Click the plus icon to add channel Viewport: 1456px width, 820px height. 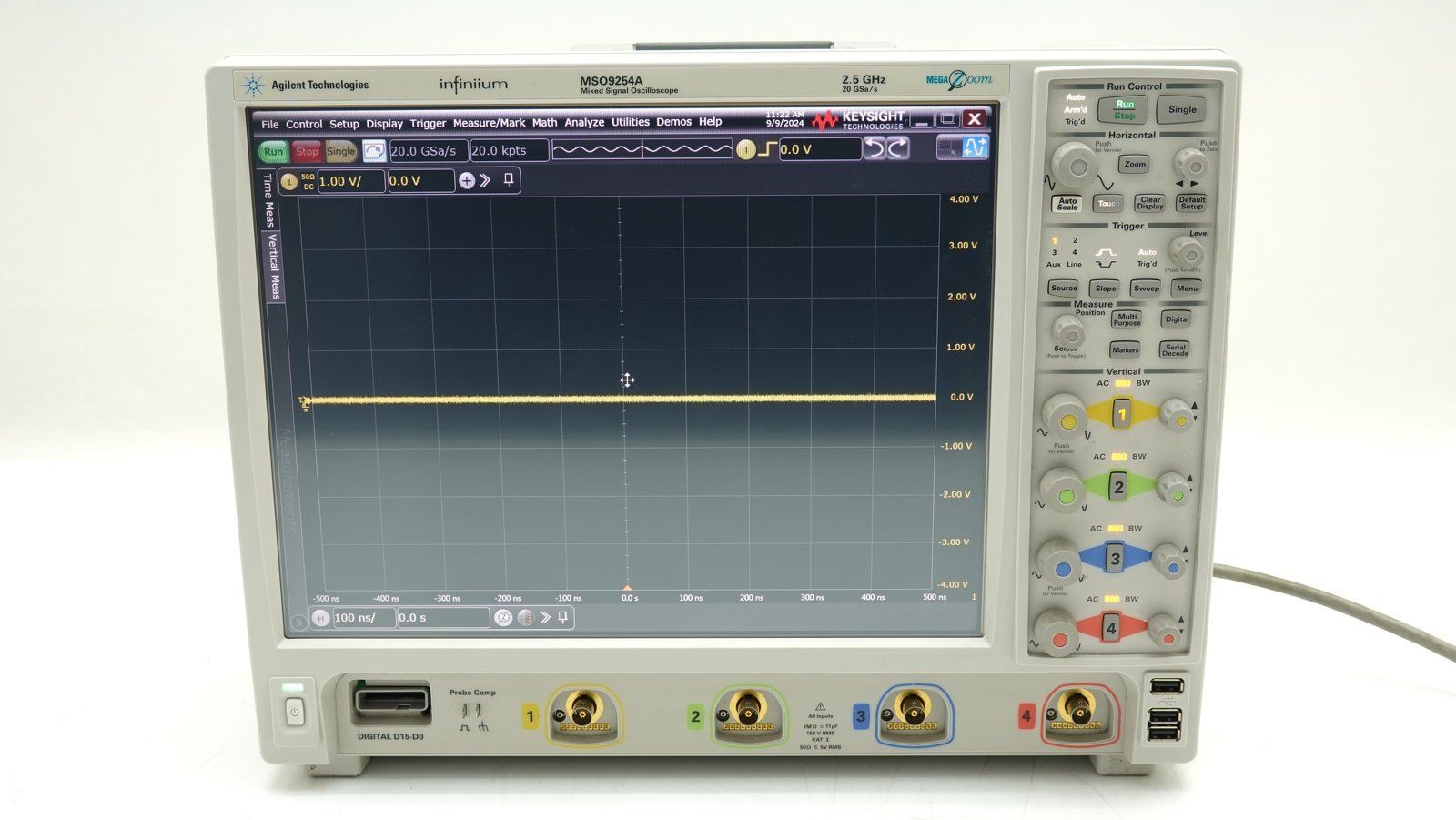[467, 181]
